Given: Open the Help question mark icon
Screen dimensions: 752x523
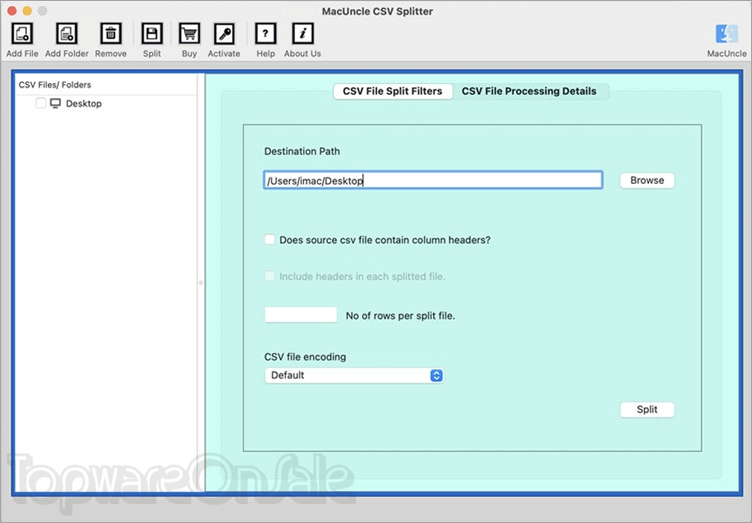Looking at the screenshot, I should point(265,34).
